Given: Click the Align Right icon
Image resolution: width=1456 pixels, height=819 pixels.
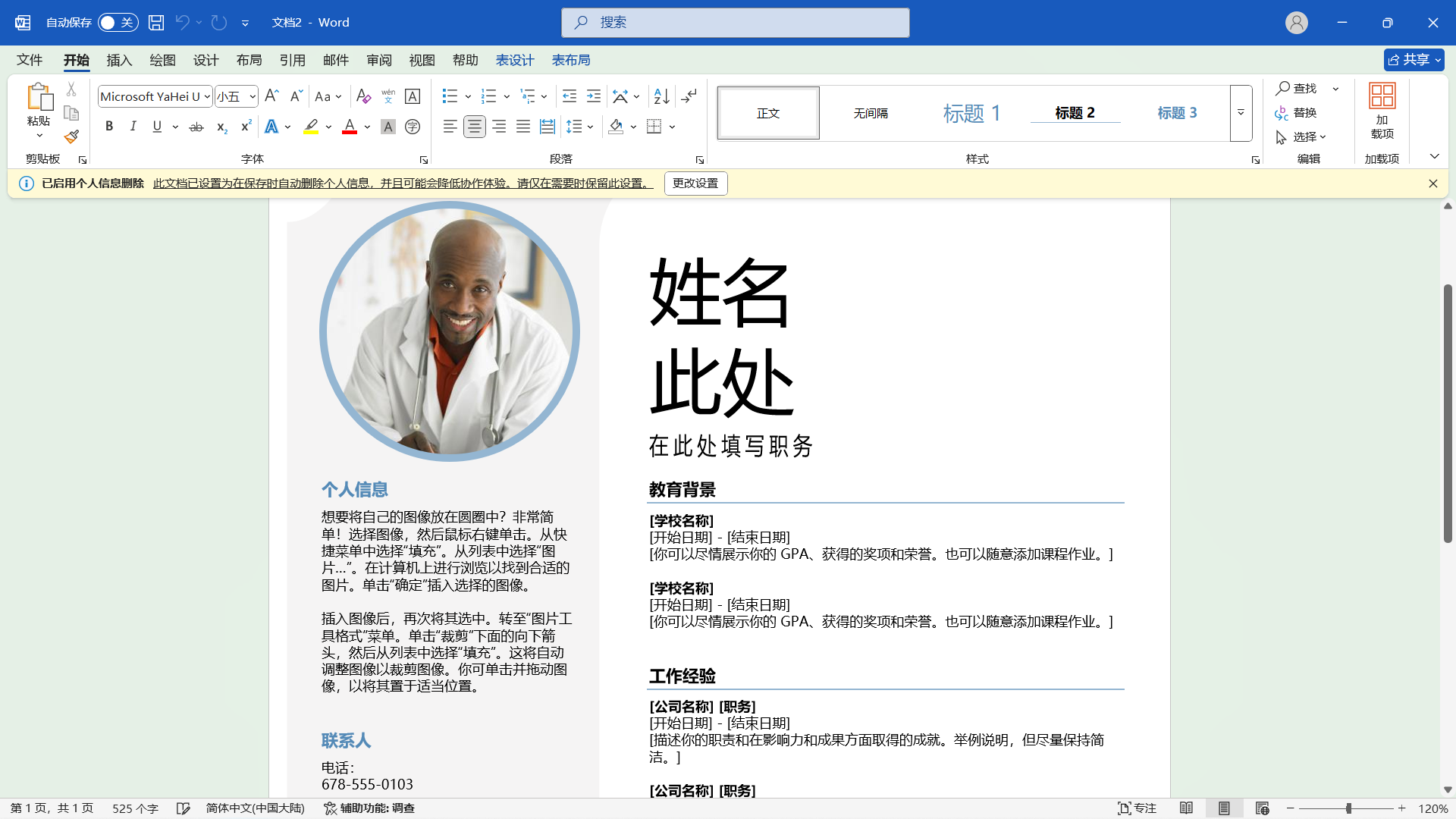Looking at the screenshot, I should pyautogui.click(x=499, y=127).
